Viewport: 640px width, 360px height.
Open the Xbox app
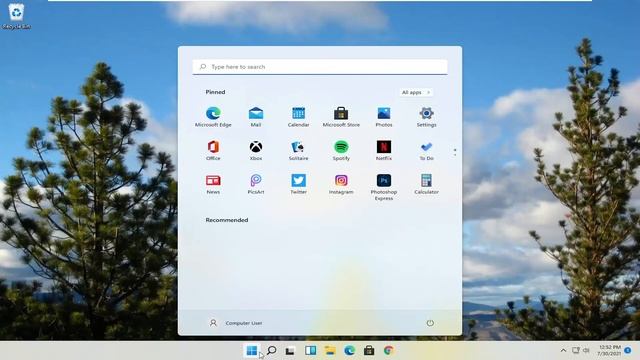click(256, 150)
